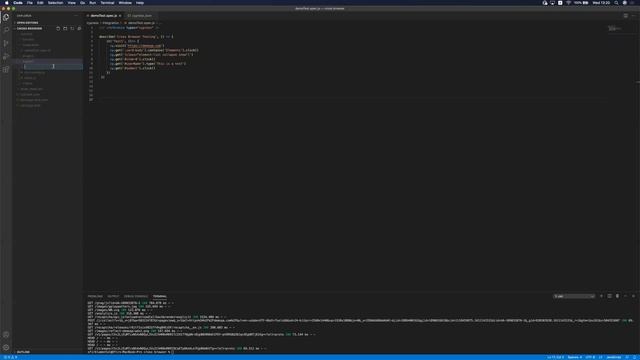
Task: Open the Manage gear menu
Action: click(x=6, y=347)
